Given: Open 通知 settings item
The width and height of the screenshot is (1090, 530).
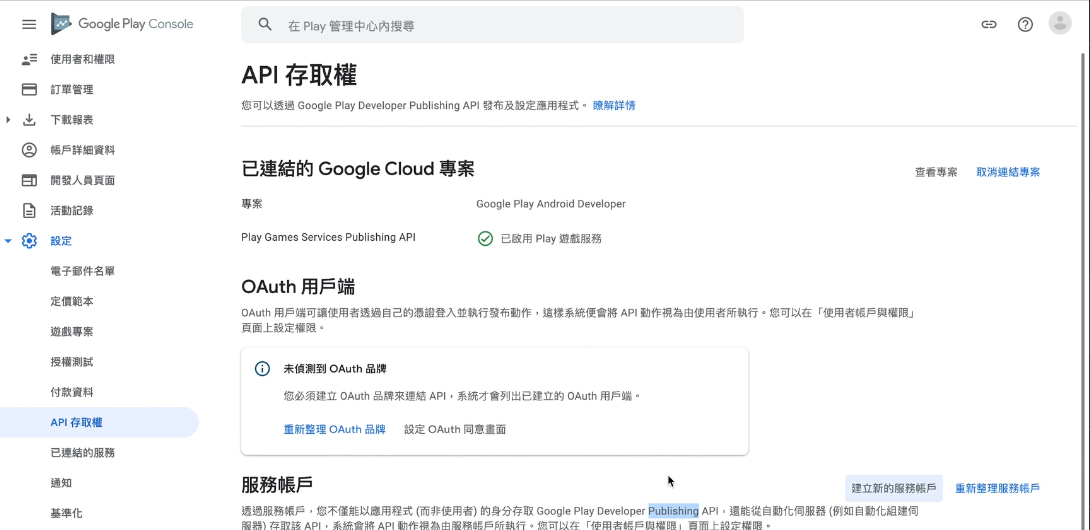Looking at the screenshot, I should coord(61,483).
